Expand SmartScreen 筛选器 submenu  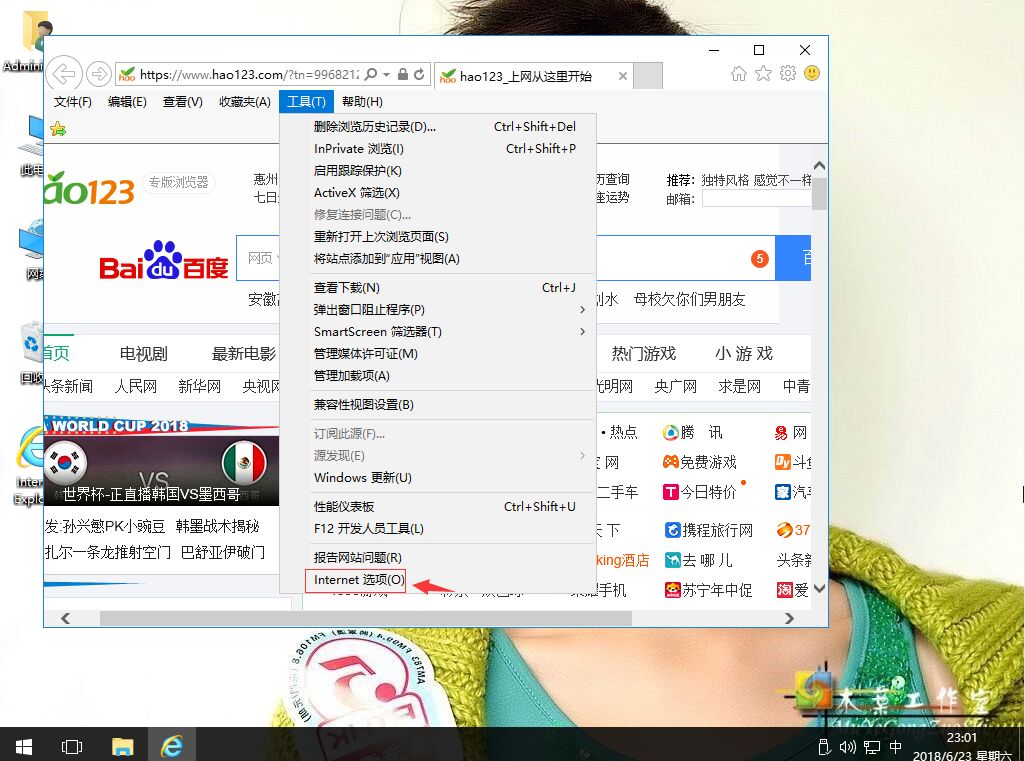[582, 331]
